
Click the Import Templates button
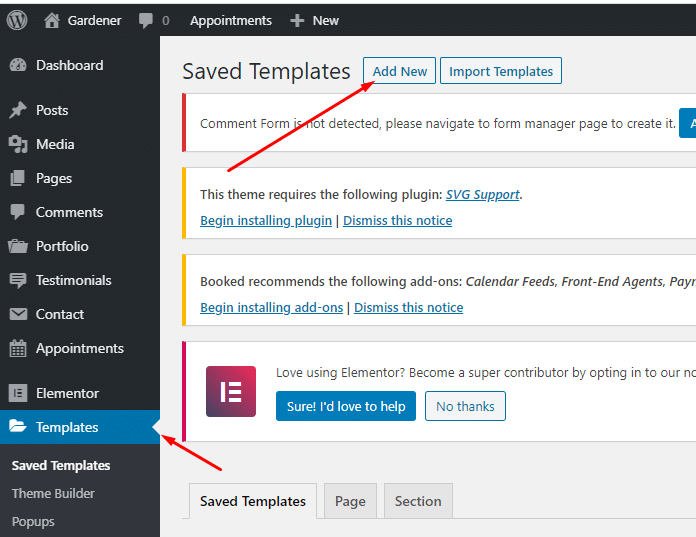click(501, 71)
